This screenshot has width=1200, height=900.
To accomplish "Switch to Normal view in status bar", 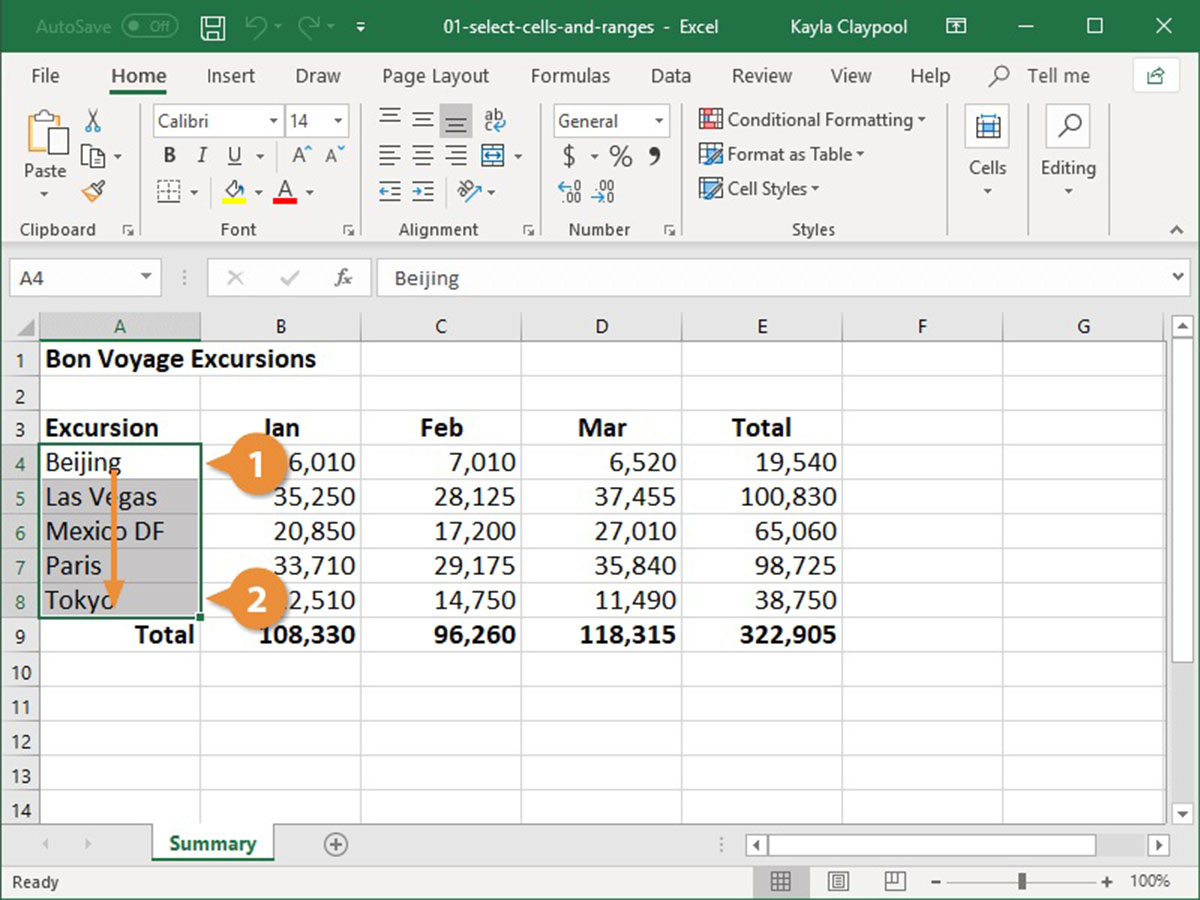I will 781,881.
